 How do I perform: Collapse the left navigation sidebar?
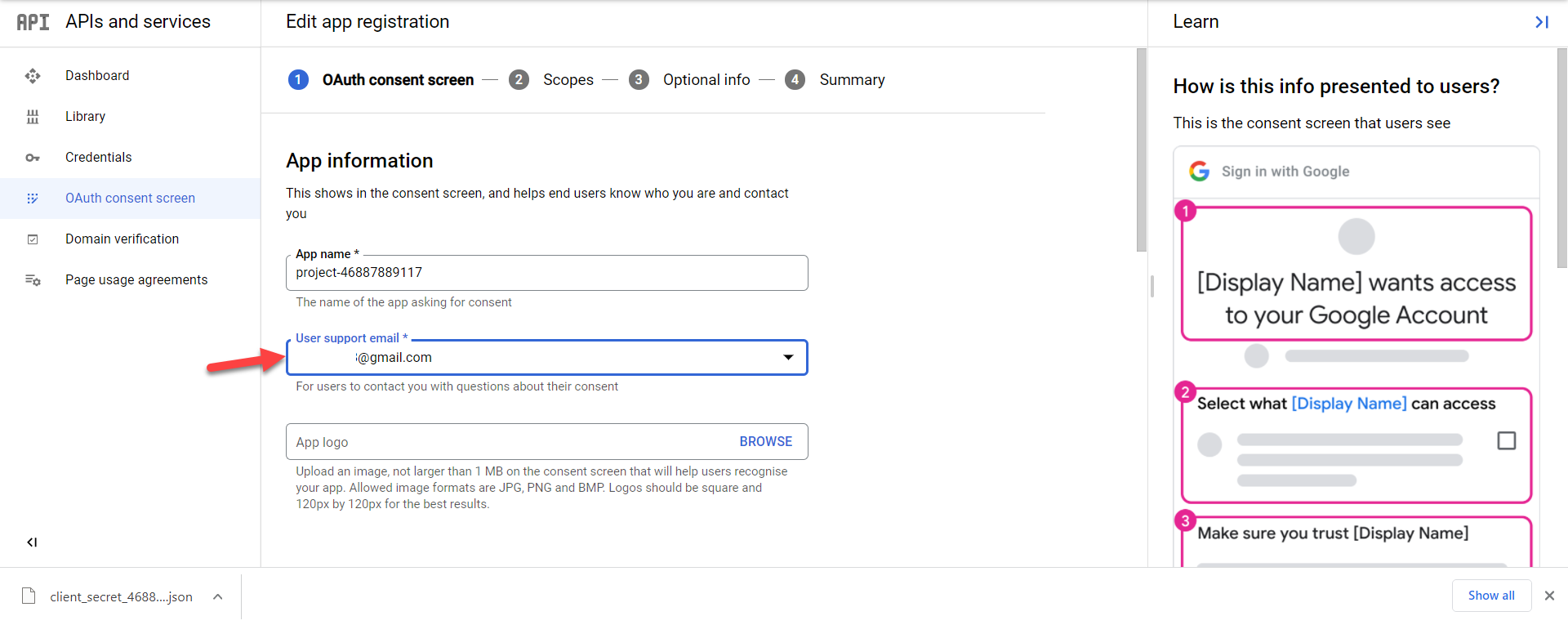tap(32, 542)
